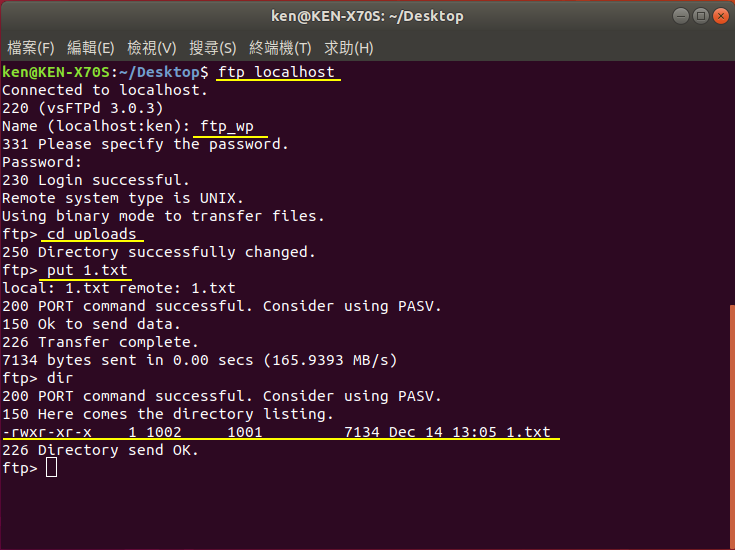Screen dimensions: 735x550
Task: Click the 'put 1.txt' command line
Action: tap(87, 270)
